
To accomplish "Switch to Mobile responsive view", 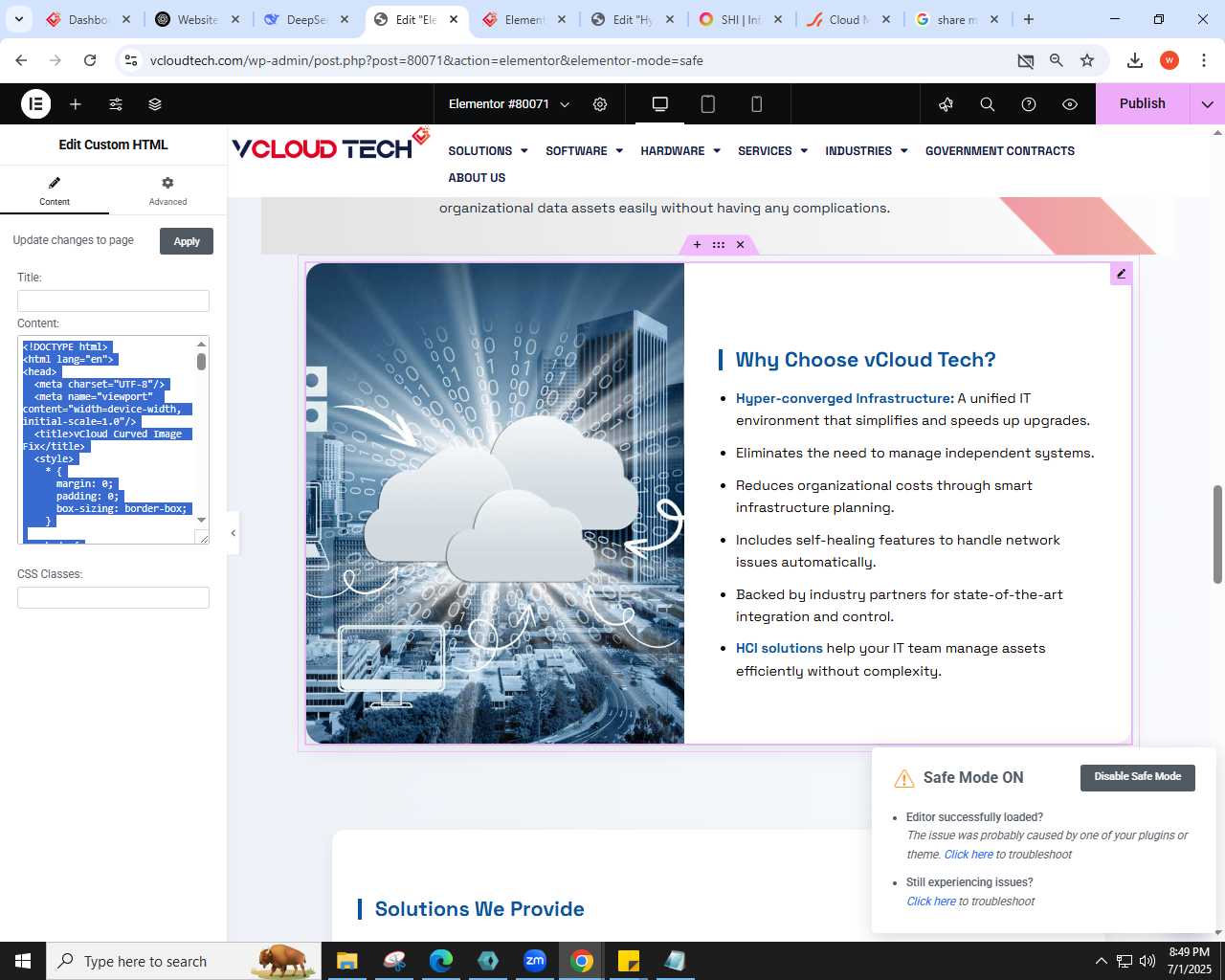I will pyautogui.click(x=757, y=104).
